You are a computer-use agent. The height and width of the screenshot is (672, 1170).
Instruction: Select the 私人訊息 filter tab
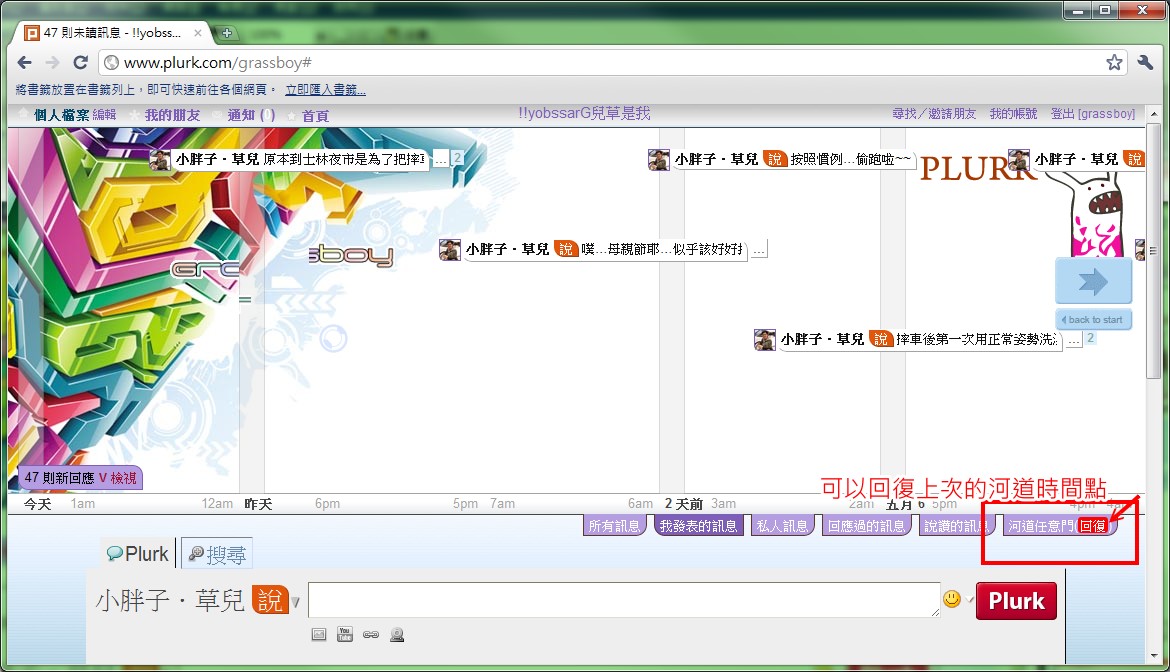[x=782, y=526]
